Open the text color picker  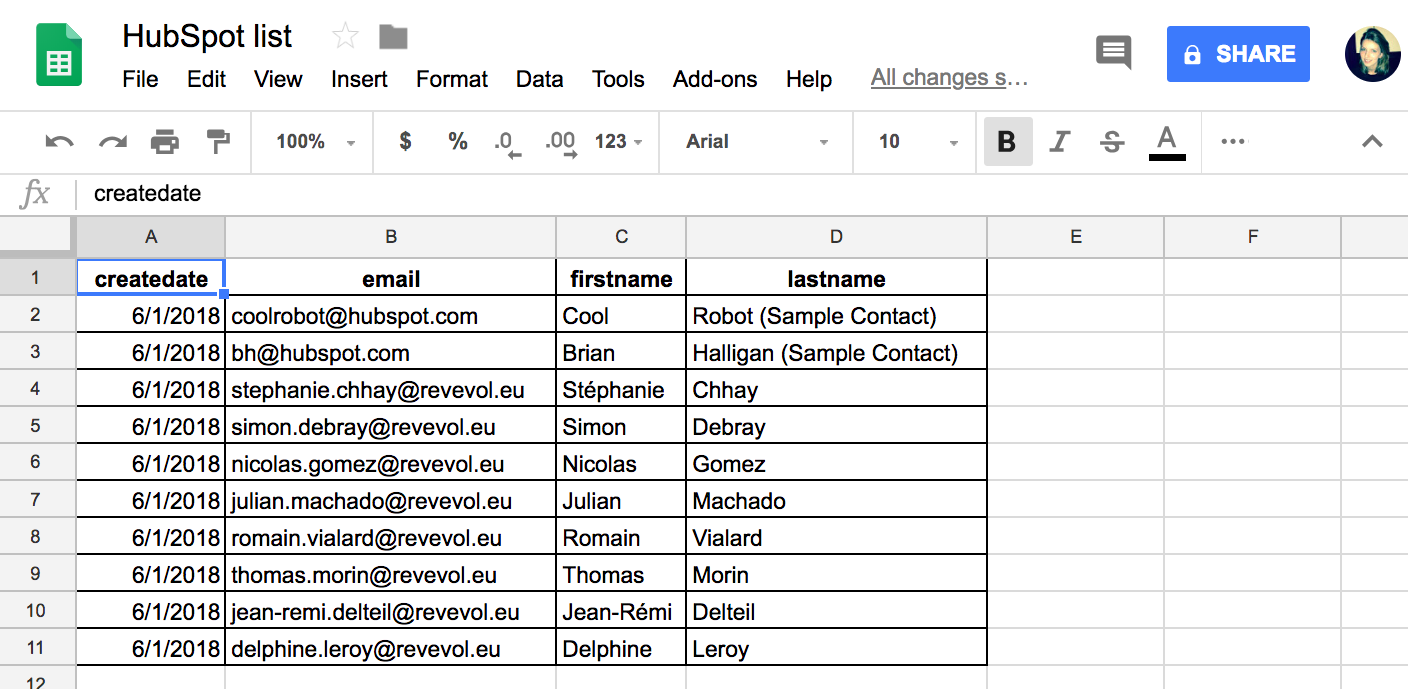pos(1167,142)
